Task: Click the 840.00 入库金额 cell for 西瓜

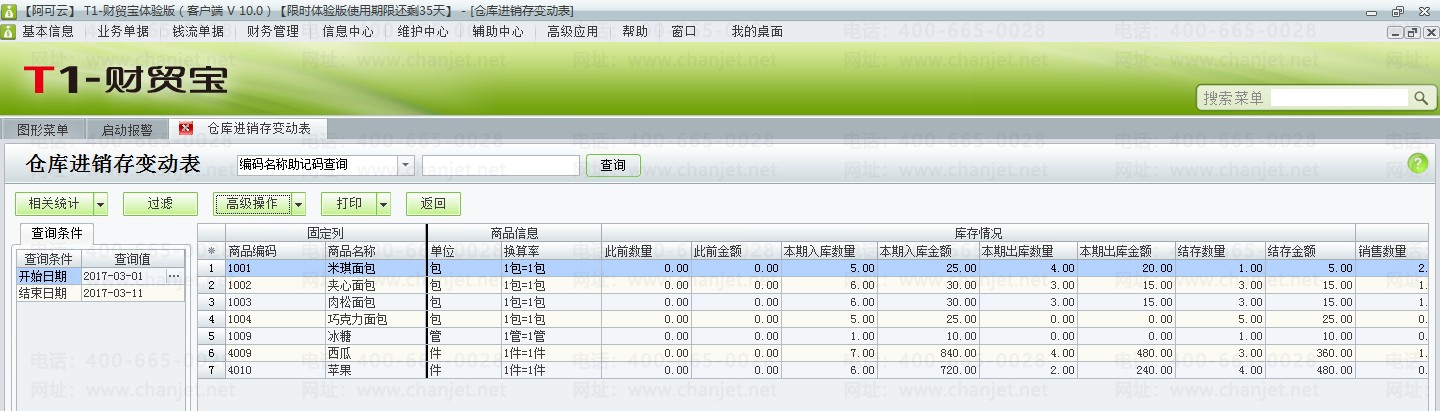Action: tap(928, 353)
